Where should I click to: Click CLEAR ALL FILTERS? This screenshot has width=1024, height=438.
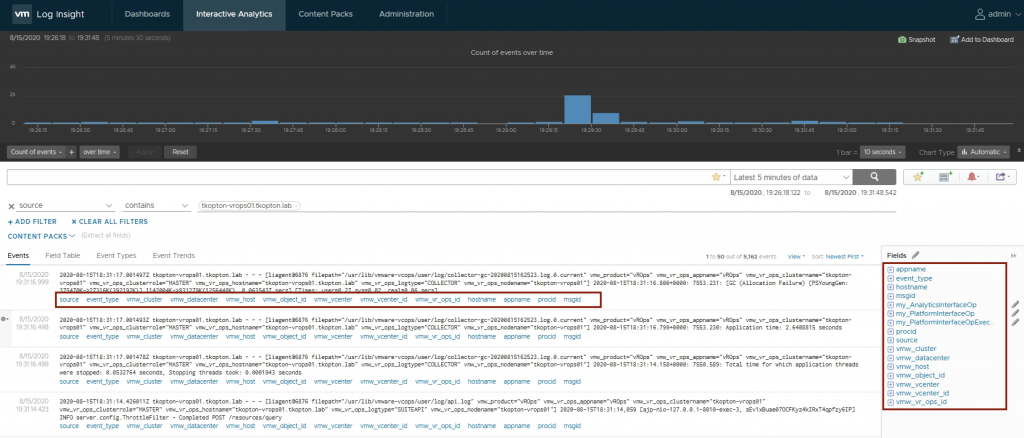pyautogui.click(x=110, y=222)
